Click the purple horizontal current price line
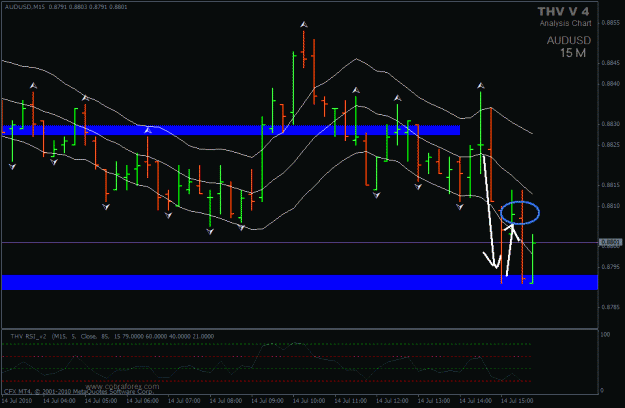This screenshot has height=408, width=625. click(300, 242)
